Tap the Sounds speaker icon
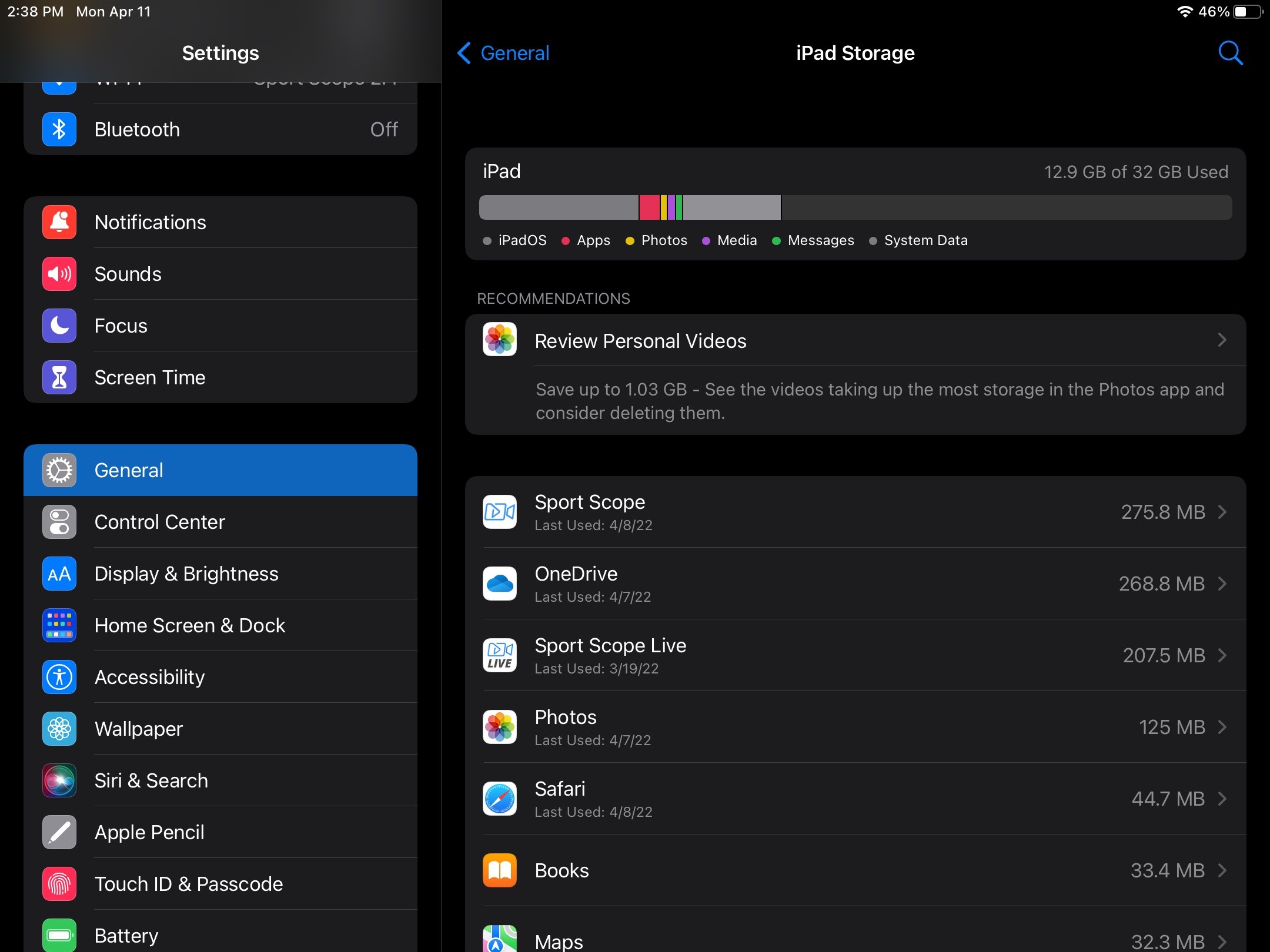The image size is (1270, 952). 59,274
